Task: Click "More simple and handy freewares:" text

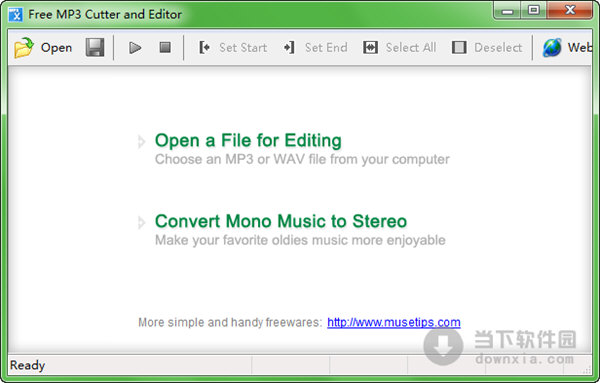Action: 230,322
